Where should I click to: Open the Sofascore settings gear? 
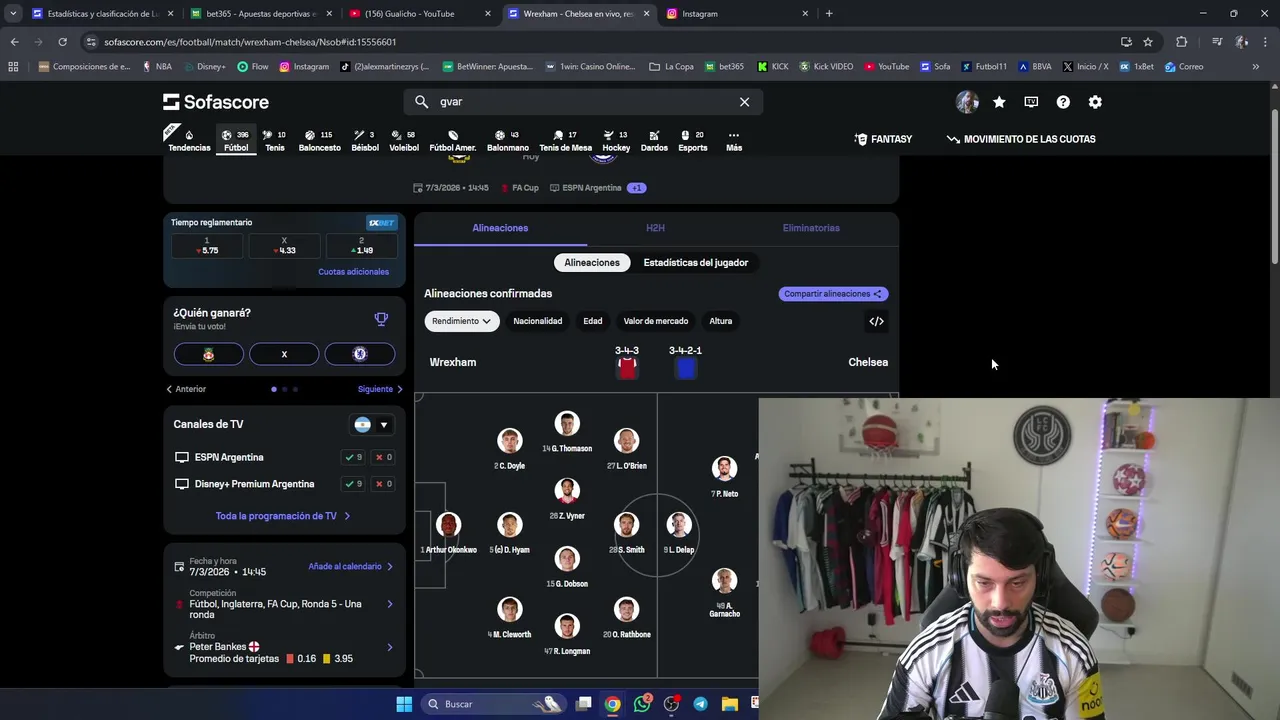pyautogui.click(x=1095, y=102)
